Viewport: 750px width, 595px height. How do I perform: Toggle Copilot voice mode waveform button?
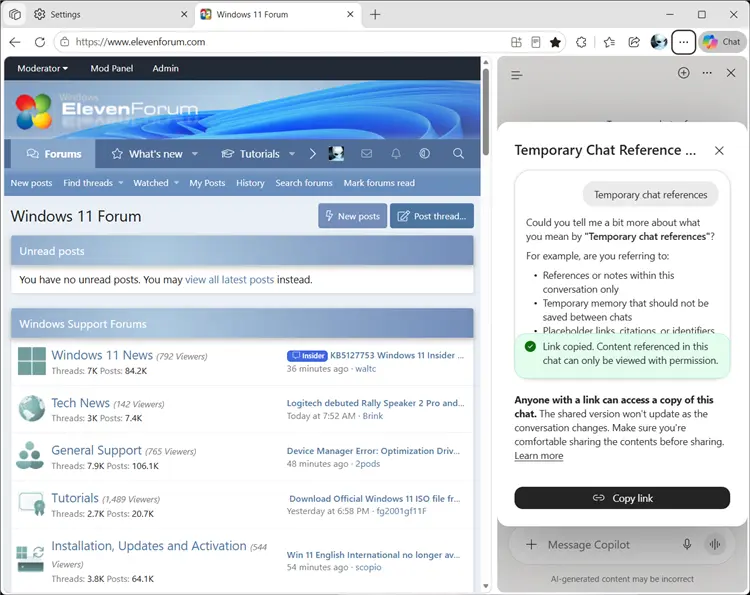coord(715,544)
